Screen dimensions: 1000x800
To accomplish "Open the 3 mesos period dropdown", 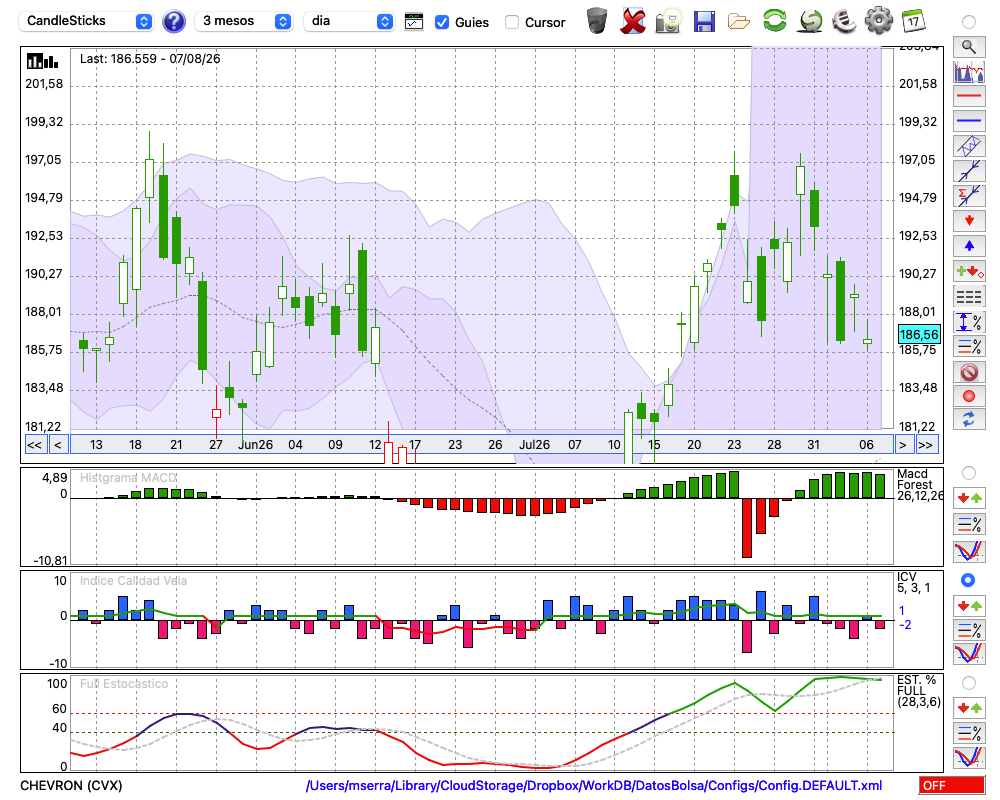I will click(x=243, y=21).
